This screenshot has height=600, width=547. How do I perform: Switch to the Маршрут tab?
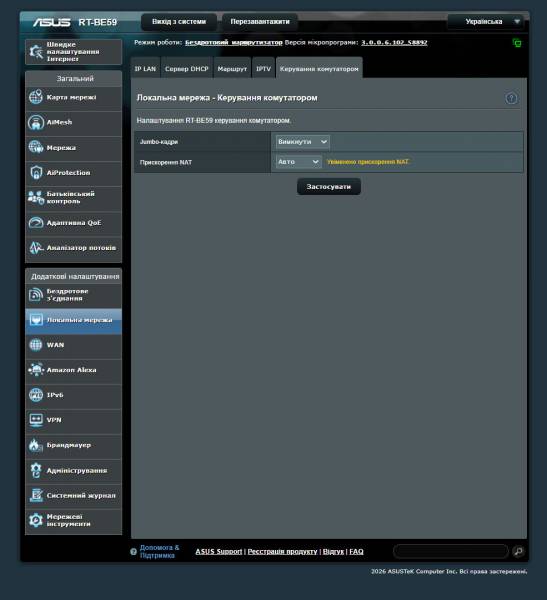[232, 69]
